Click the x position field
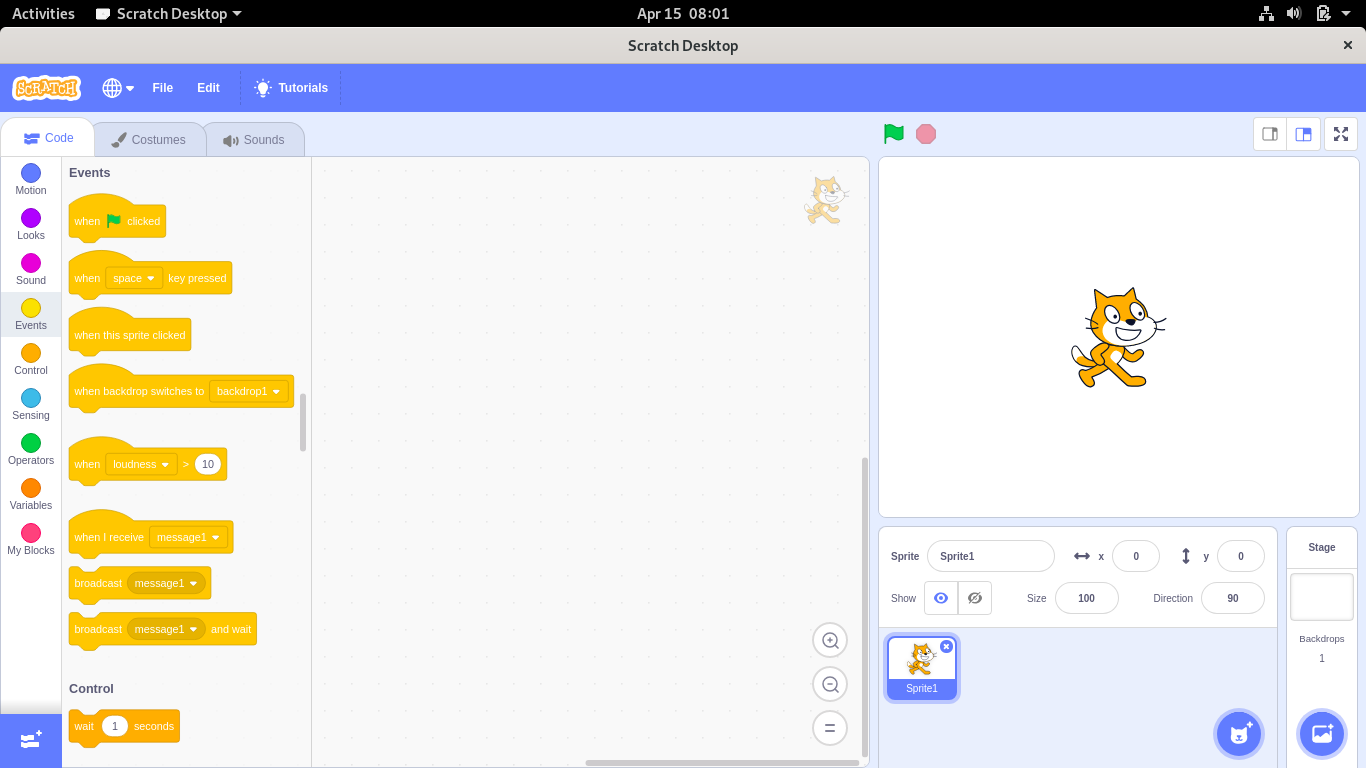 pos(1136,556)
